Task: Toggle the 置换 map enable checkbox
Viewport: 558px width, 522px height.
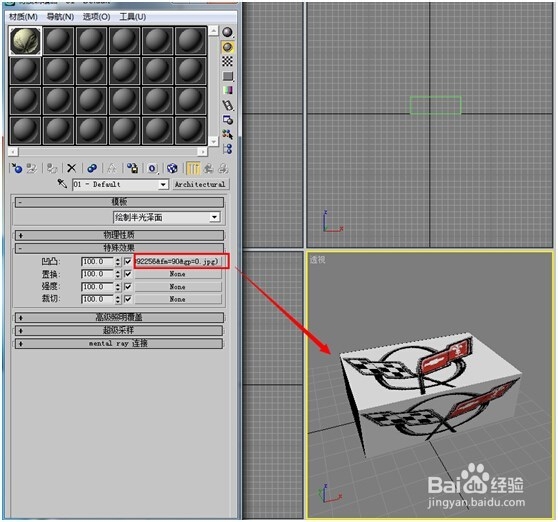Action: point(128,274)
